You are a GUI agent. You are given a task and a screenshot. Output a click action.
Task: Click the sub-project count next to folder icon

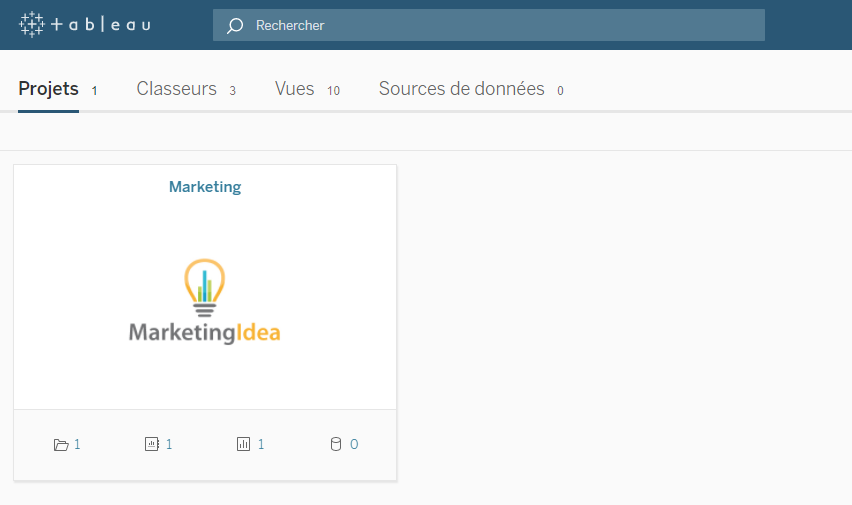(77, 444)
